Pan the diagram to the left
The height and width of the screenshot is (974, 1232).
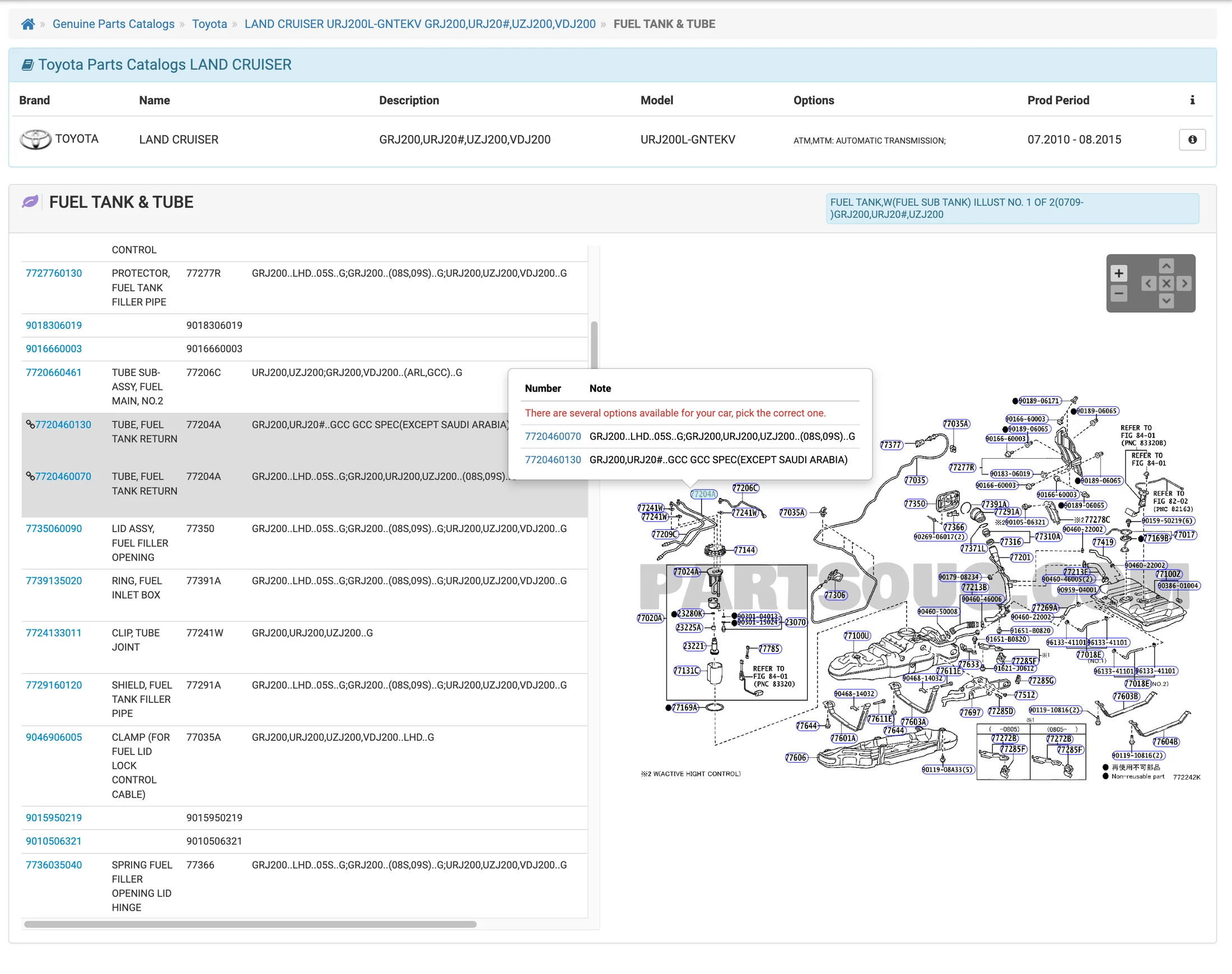click(1148, 283)
